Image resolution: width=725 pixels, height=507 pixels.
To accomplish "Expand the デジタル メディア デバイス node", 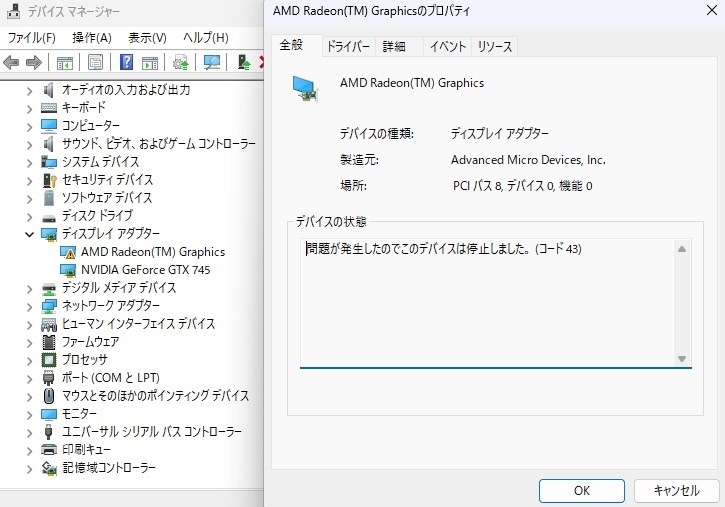I will (x=30, y=289).
